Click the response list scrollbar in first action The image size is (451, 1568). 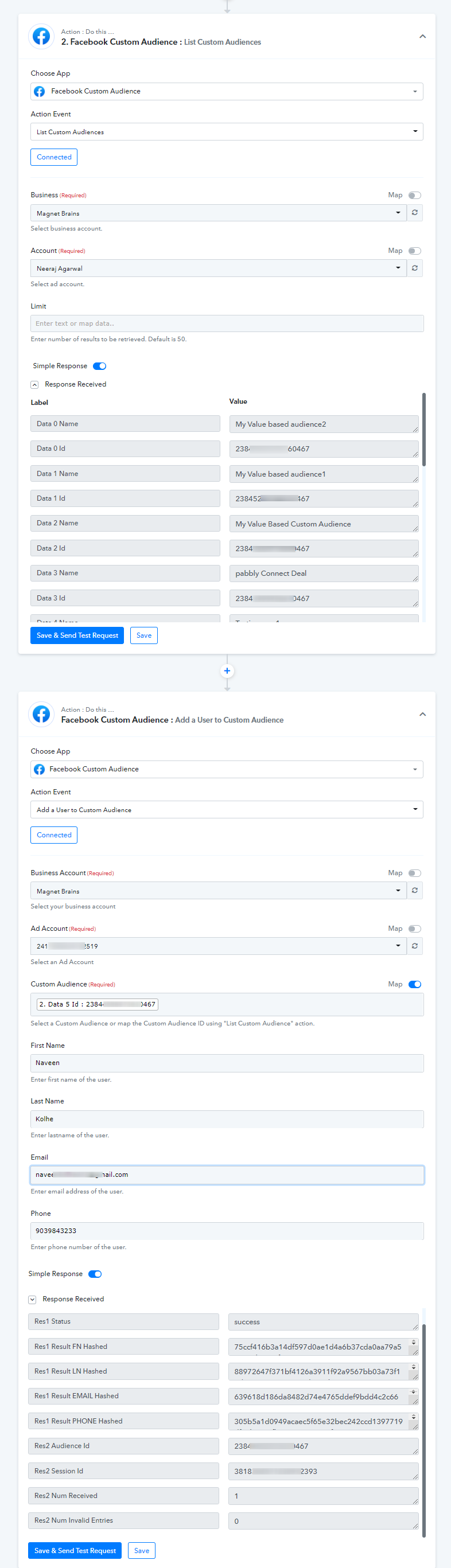(x=423, y=429)
